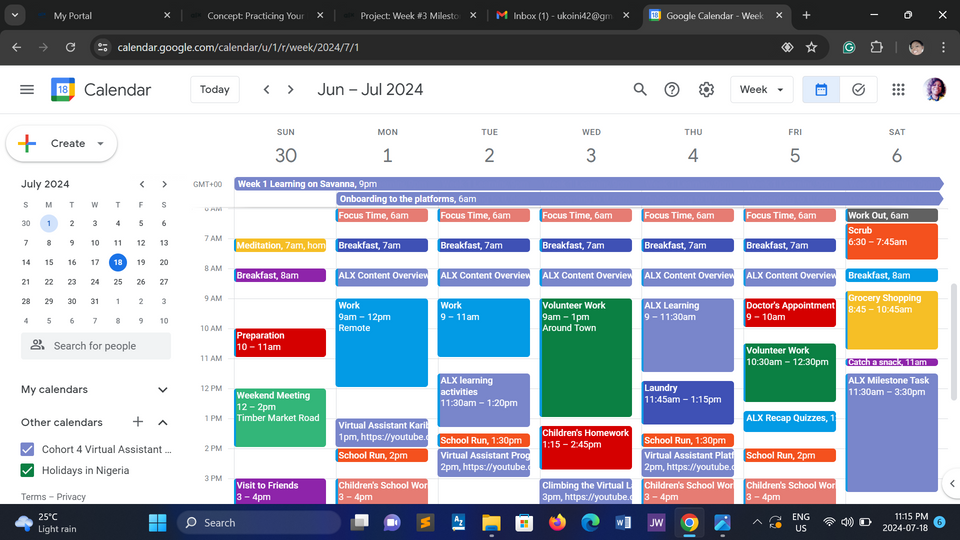Click the Search for people field
Viewport: 960px width, 540px height.
click(96, 346)
